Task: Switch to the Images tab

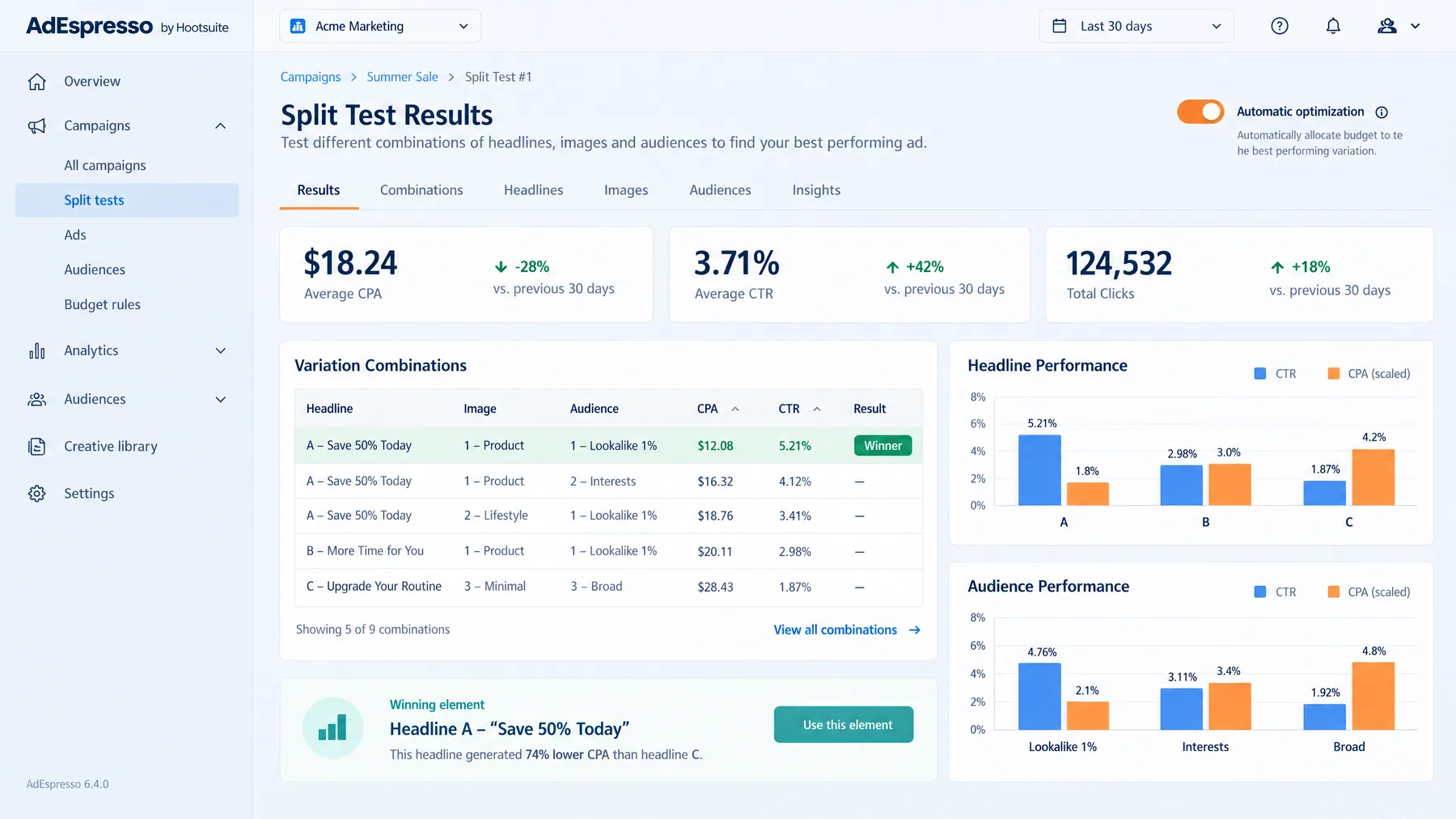Action: coord(626,191)
